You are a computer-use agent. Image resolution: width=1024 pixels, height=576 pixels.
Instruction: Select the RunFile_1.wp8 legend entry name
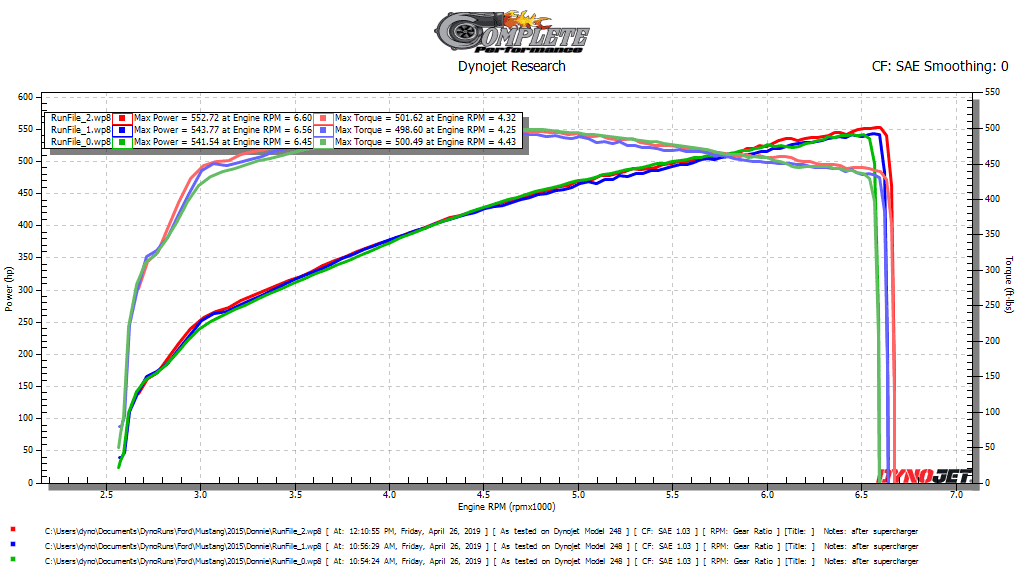pos(80,130)
